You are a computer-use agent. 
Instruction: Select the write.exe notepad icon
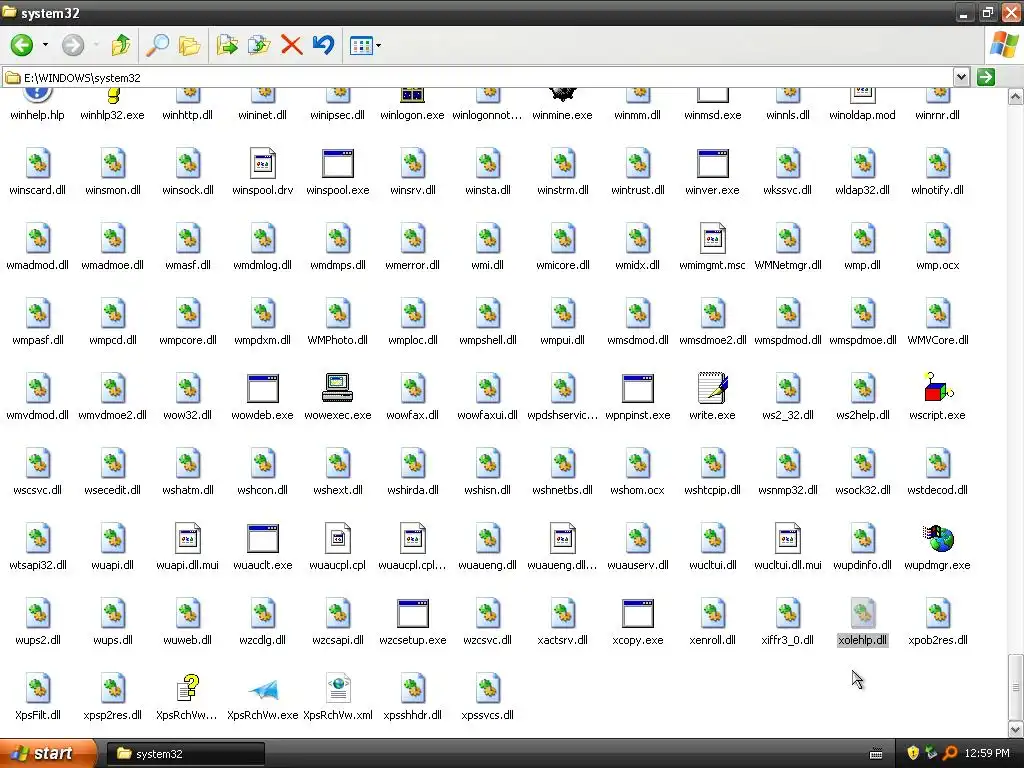pos(712,387)
